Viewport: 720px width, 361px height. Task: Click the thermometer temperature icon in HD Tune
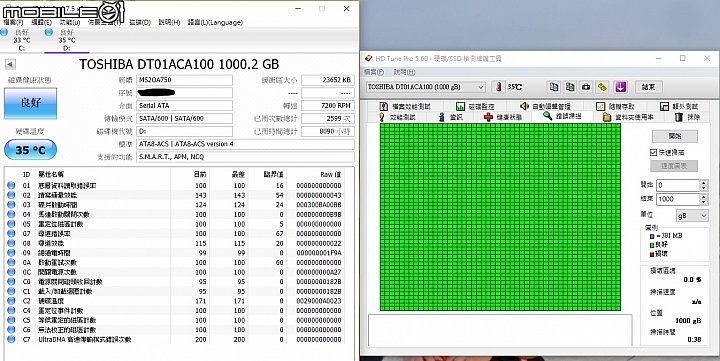(x=498, y=87)
